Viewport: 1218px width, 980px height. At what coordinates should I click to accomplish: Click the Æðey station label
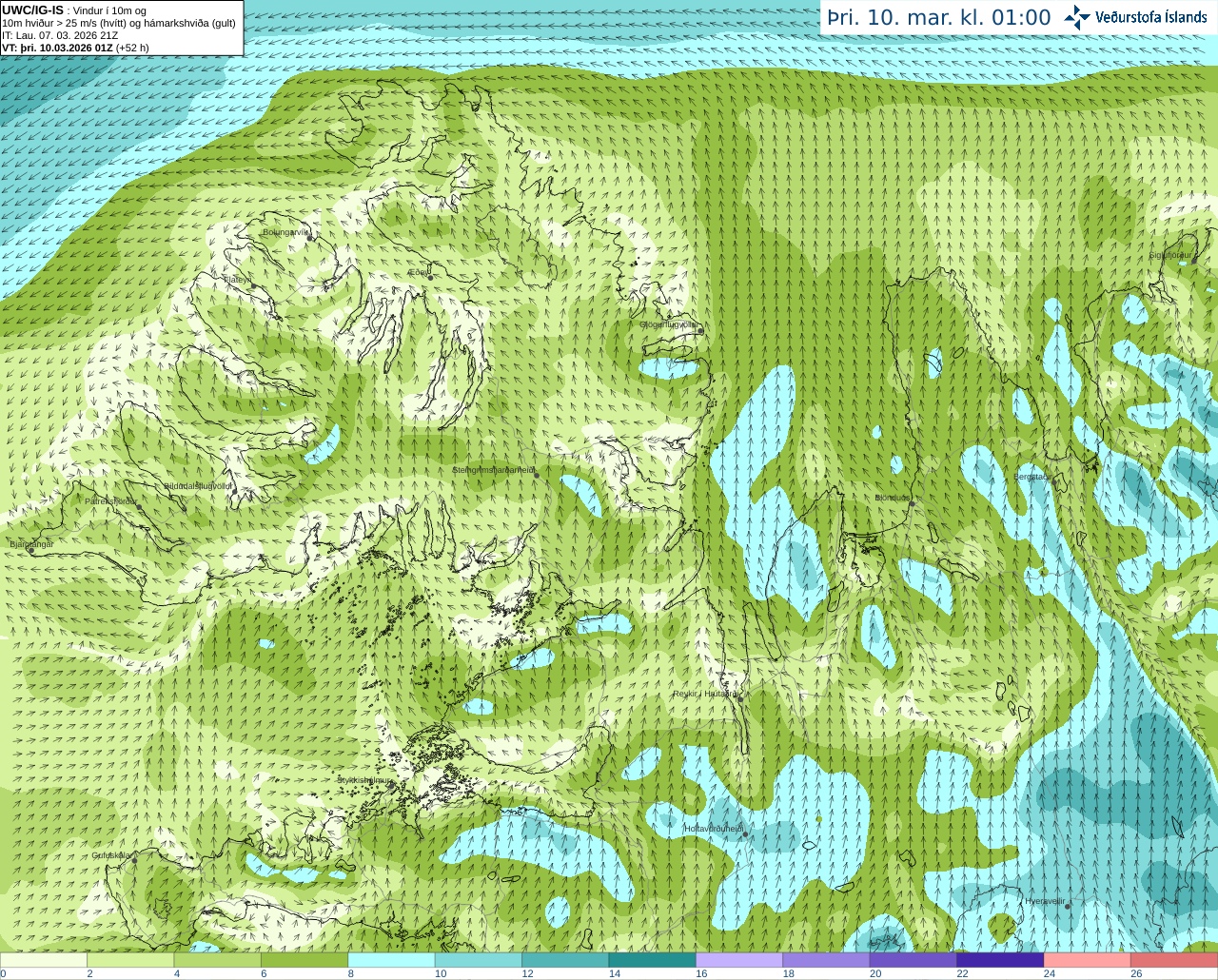[x=420, y=272]
